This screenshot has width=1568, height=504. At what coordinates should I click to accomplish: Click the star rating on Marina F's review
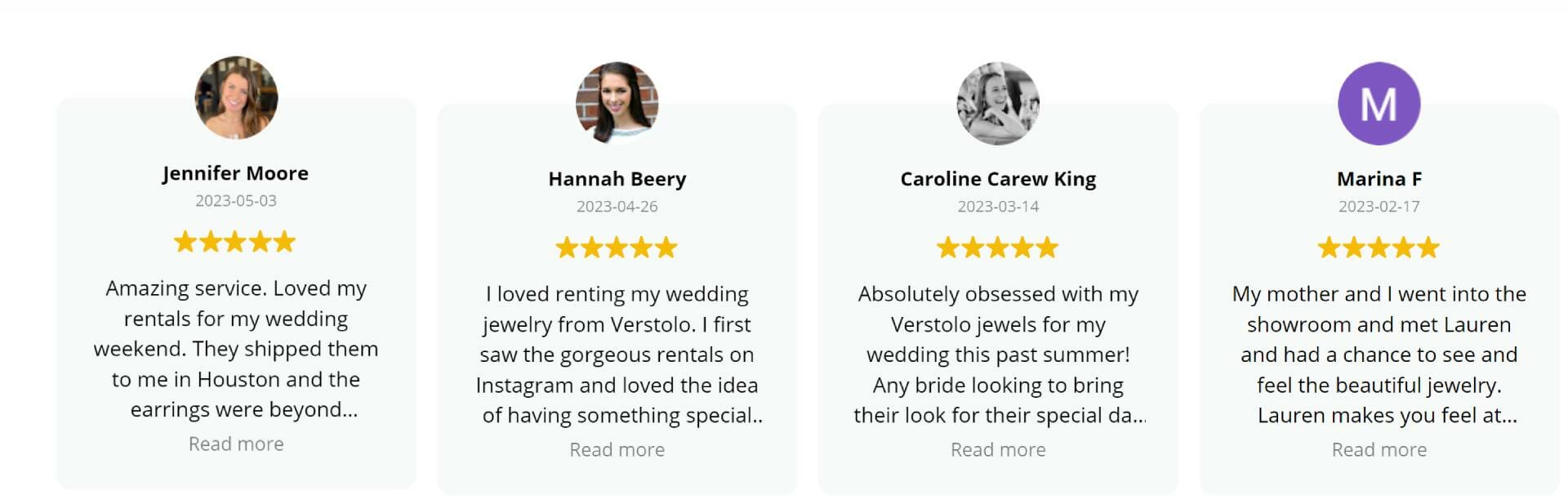pos(1379,248)
